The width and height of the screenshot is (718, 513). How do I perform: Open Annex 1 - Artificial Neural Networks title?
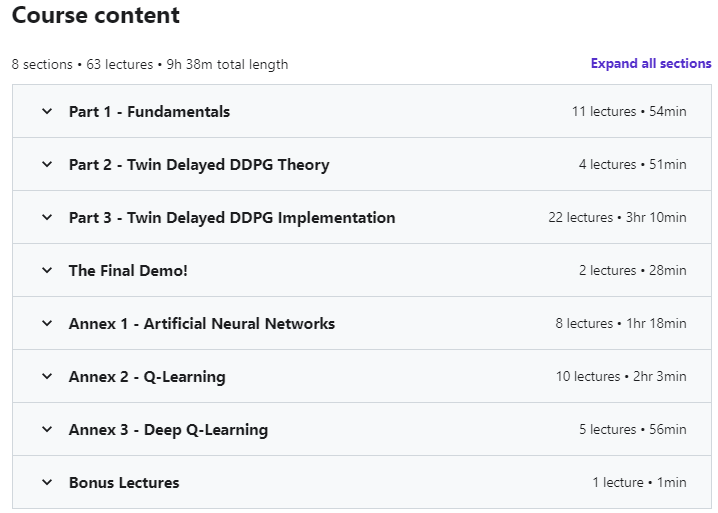202,324
